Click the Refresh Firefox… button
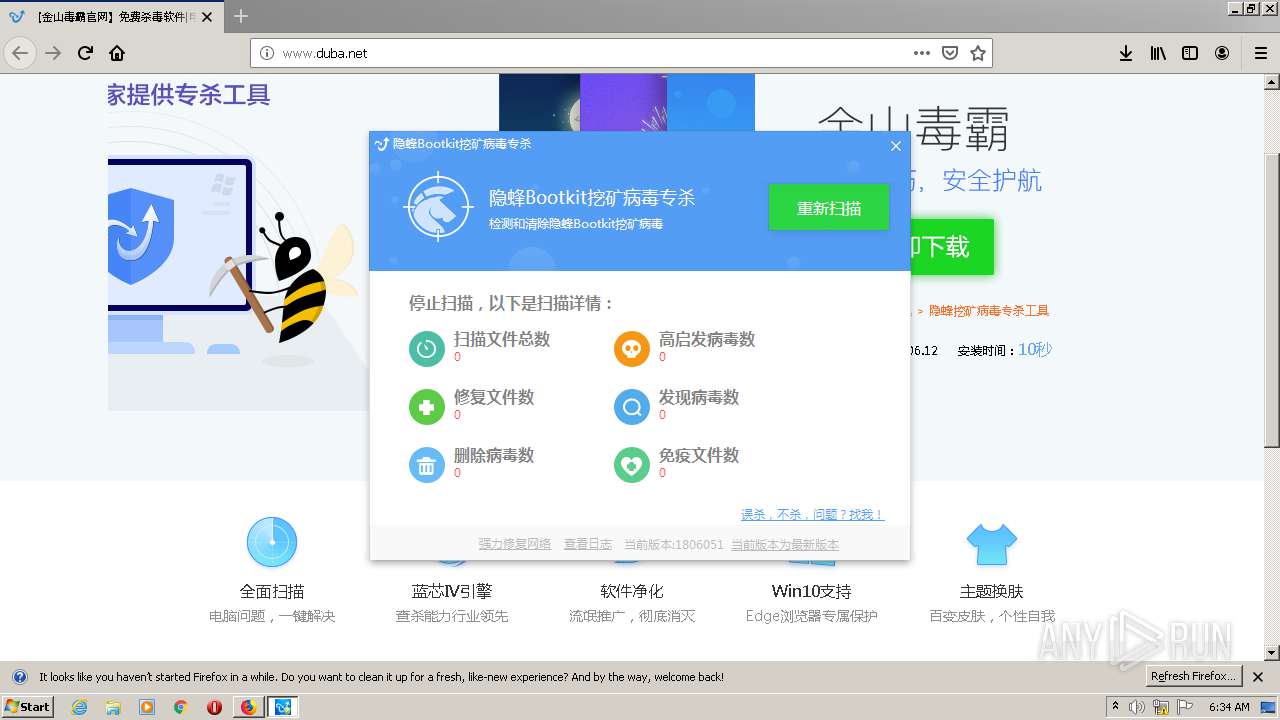Viewport: 1280px width, 720px height. click(1193, 677)
